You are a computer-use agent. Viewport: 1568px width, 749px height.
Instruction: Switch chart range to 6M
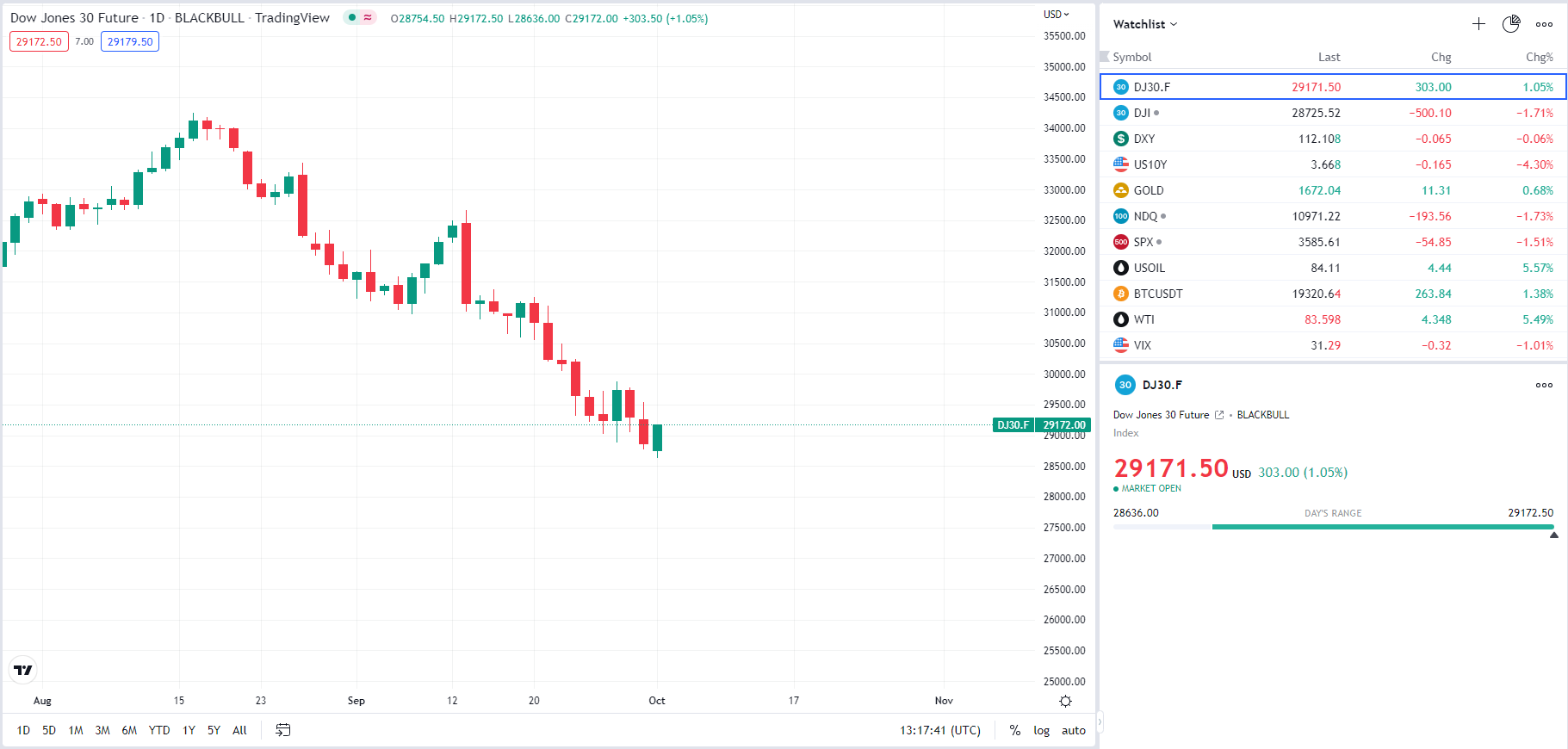point(129,730)
